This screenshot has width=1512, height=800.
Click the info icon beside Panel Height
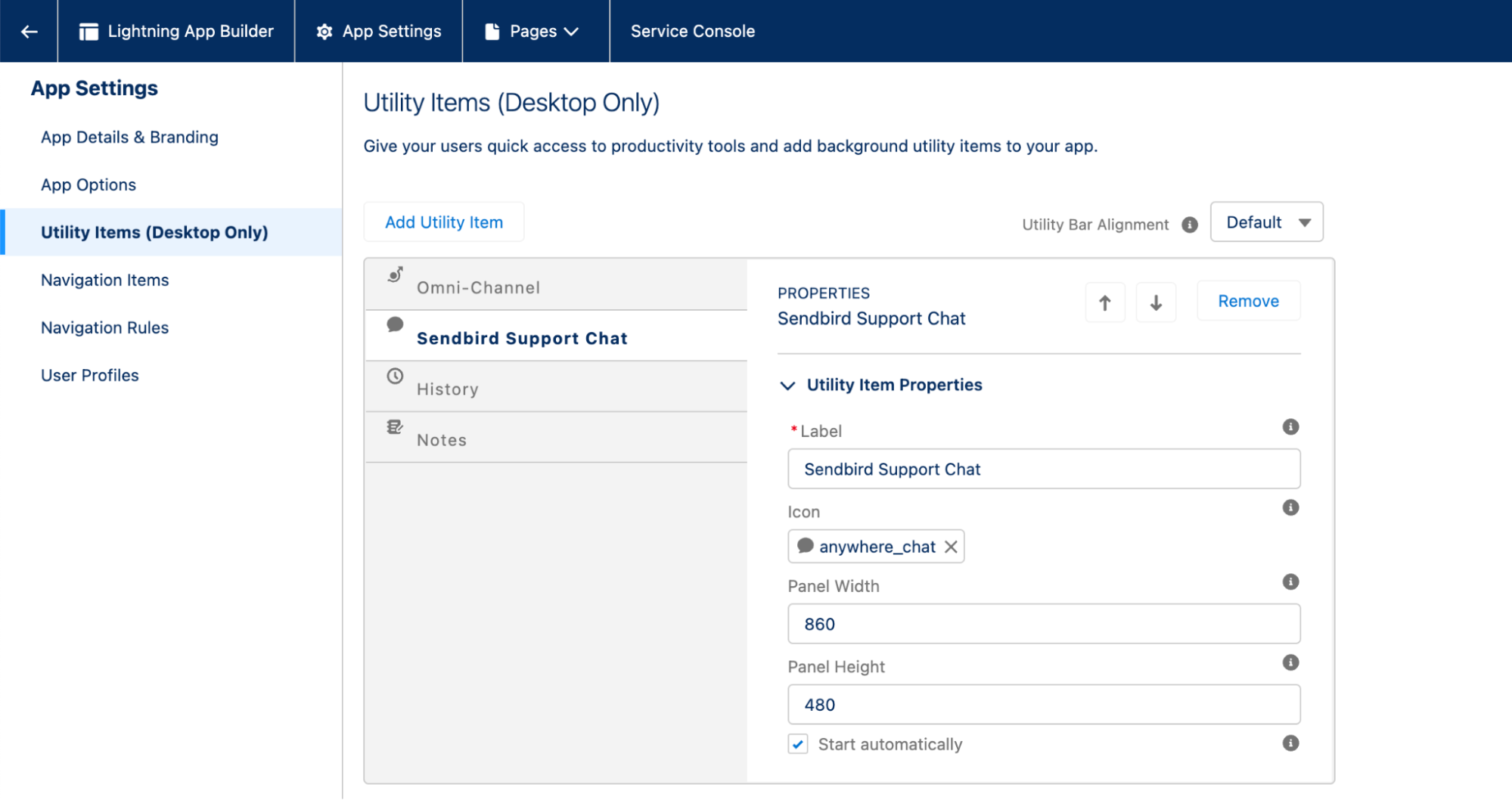[x=1290, y=662]
